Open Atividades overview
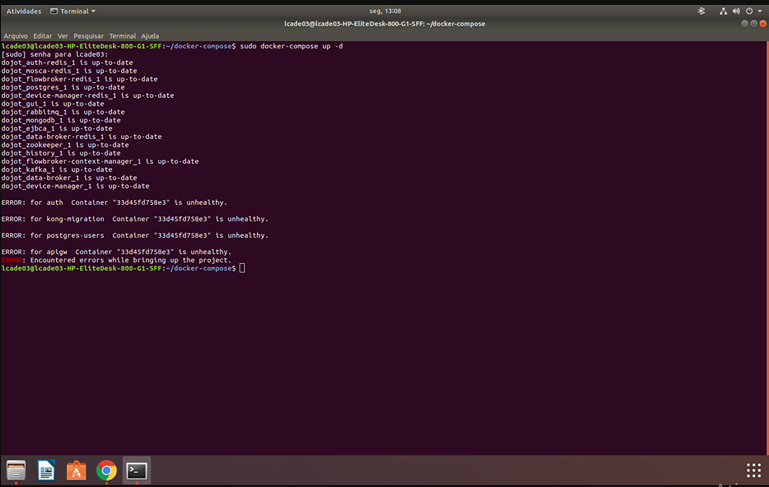The width and height of the screenshot is (769, 487). [24, 11]
